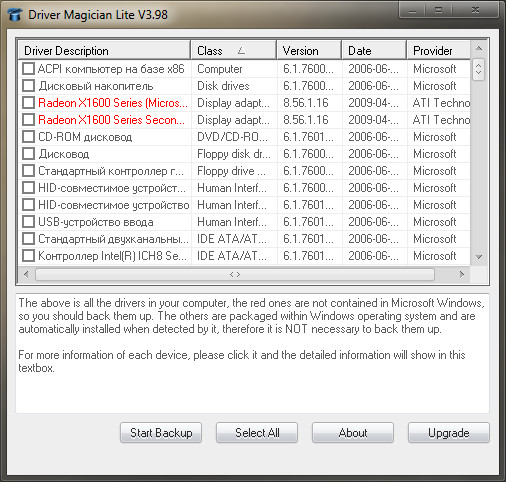
Task: Enable the CD-ROM дисковод checkbox
Action: coord(28,137)
